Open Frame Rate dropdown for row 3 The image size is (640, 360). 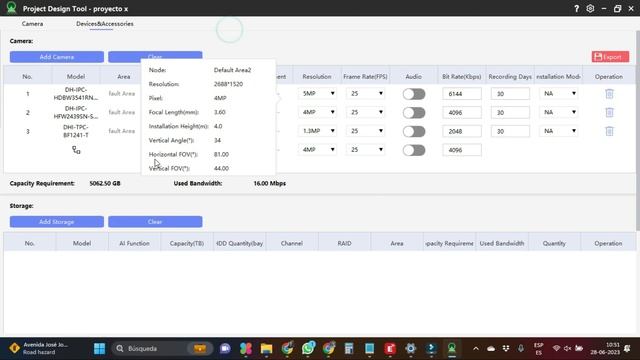click(365, 131)
